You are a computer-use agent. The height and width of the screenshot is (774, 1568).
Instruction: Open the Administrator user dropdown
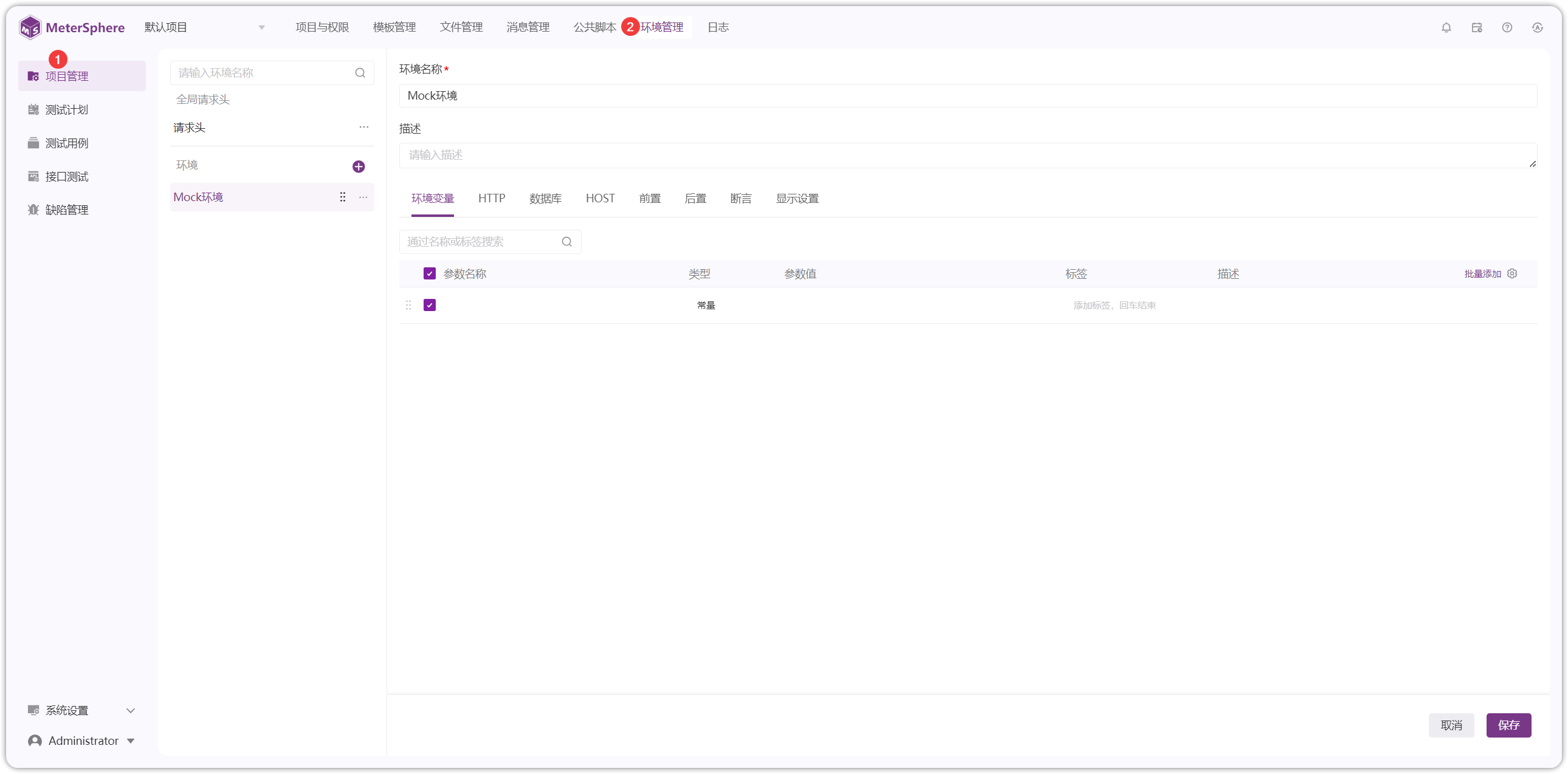pyautogui.click(x=81, y=741)
